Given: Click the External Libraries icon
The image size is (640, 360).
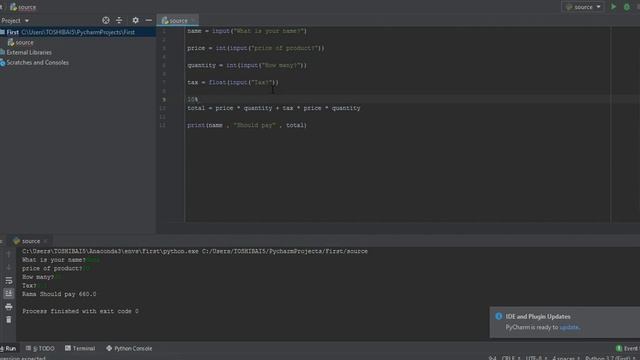Looking at the screenshot, I should coord(2,53).
